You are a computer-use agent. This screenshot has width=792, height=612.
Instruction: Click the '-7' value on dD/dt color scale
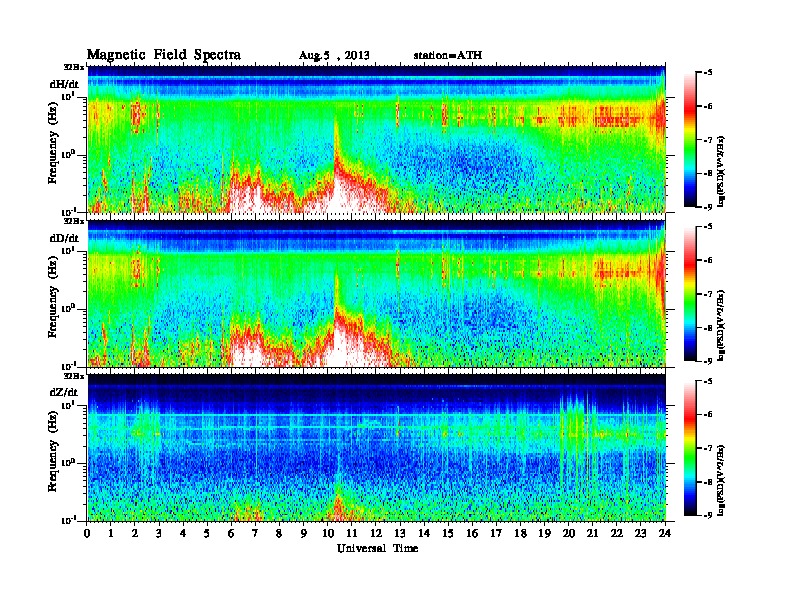point(709,294)
